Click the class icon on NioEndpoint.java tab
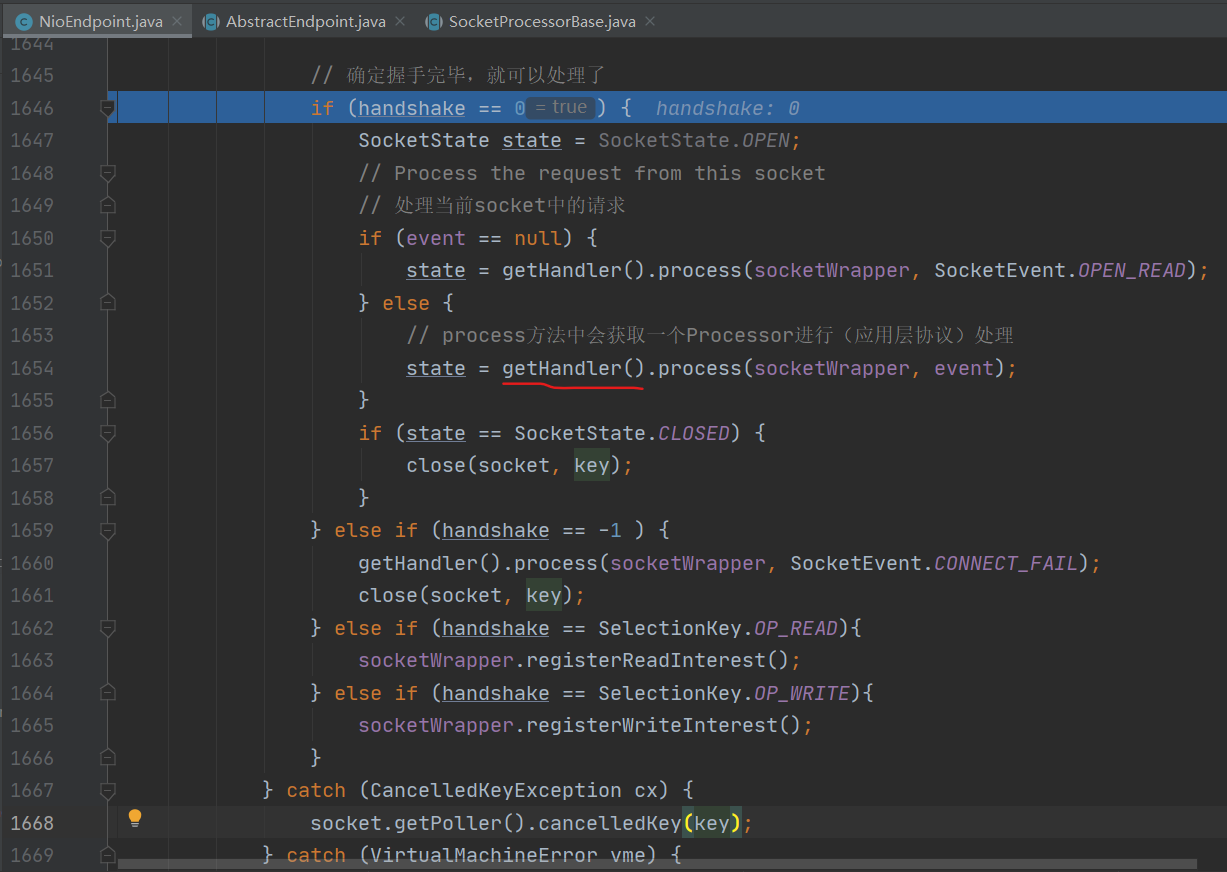 [24, 21]
